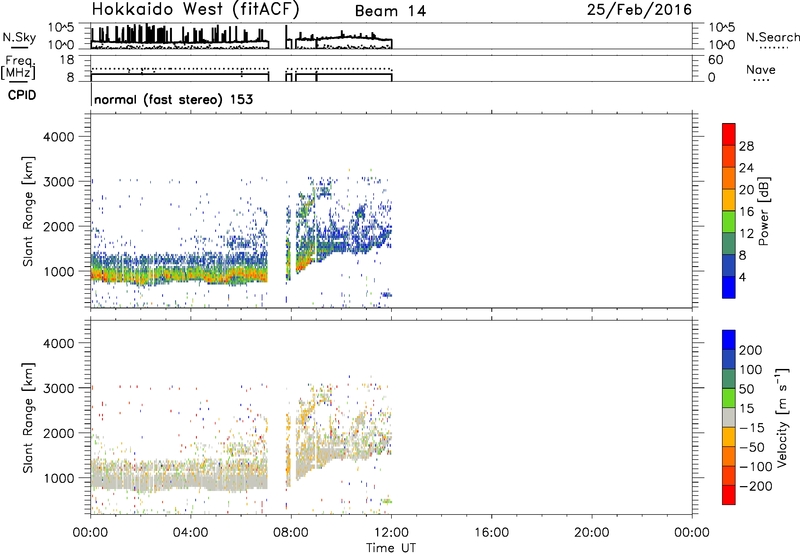The height and width of the screenshot is (554, 800).
Task: Click the 'N.Search' legend label
Action: pyautogui.click(x=772, y=37)
